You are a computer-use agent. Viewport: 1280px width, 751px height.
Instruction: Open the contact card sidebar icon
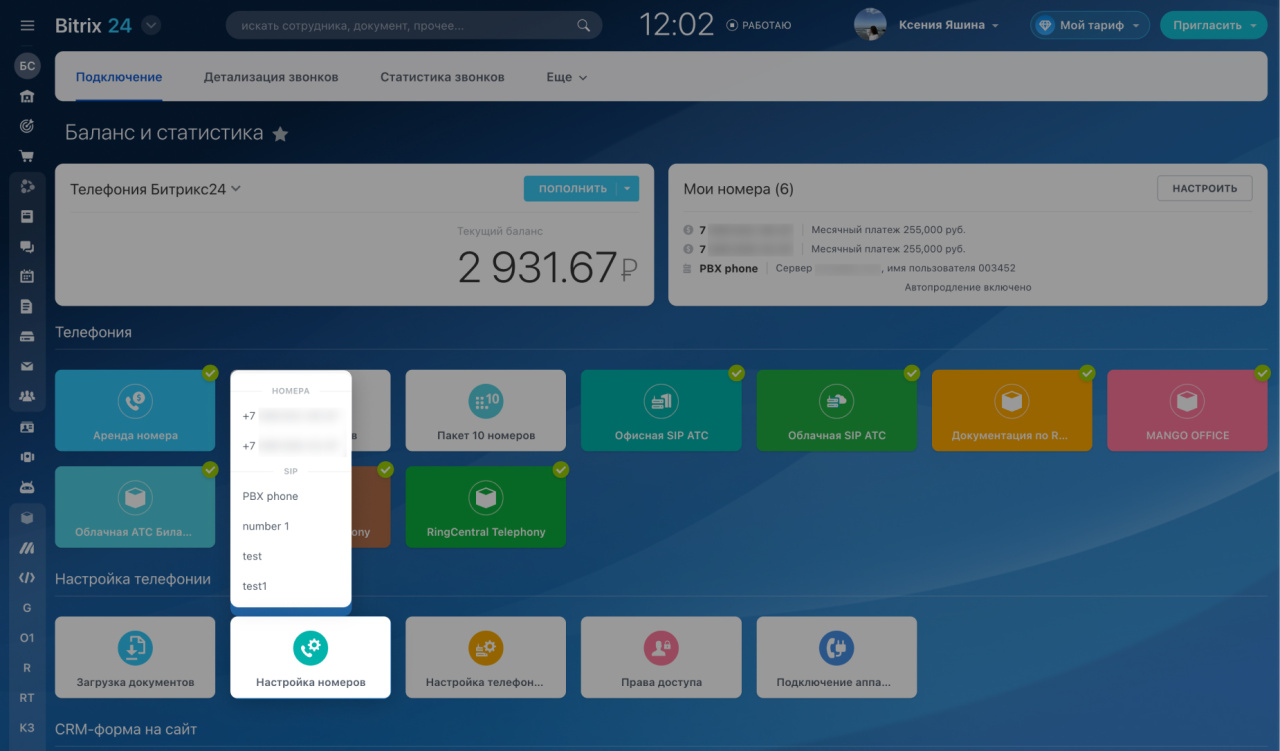coord(27,426)
